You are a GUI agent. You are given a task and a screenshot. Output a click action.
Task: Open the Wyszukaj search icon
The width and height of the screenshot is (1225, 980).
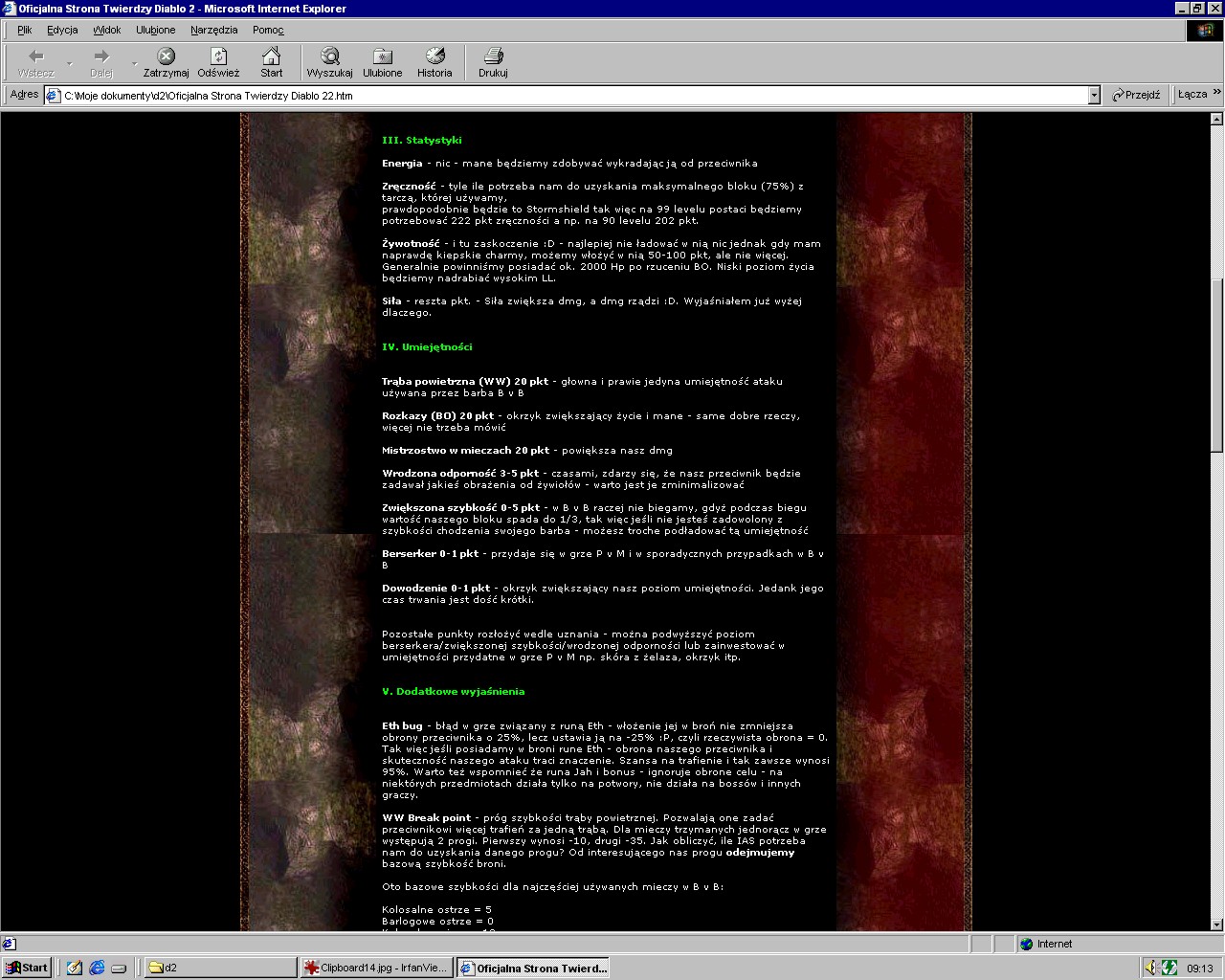point(329,56)
